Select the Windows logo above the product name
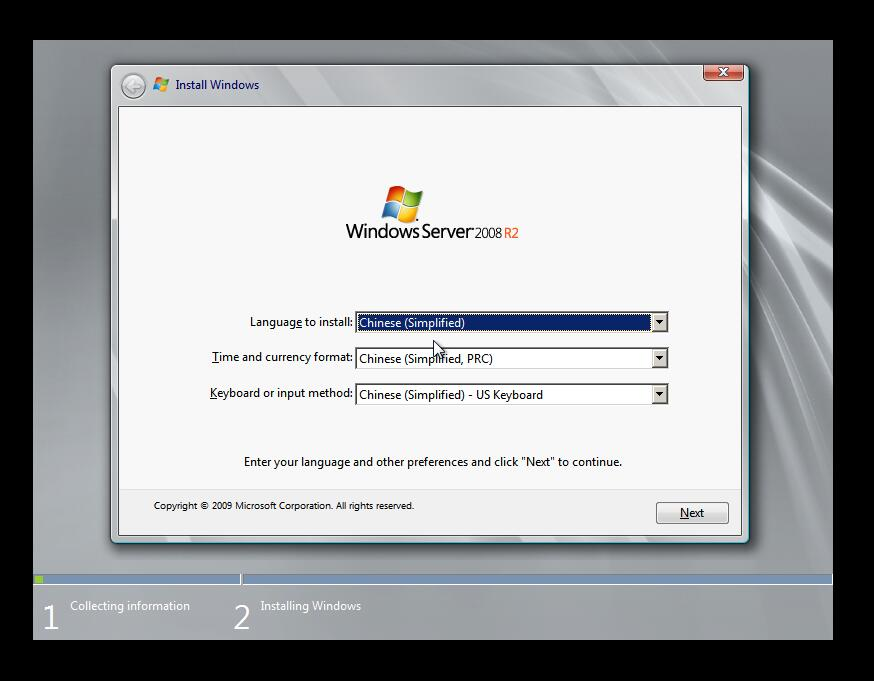This screenshot has height=681, width=874. (402, 205)
